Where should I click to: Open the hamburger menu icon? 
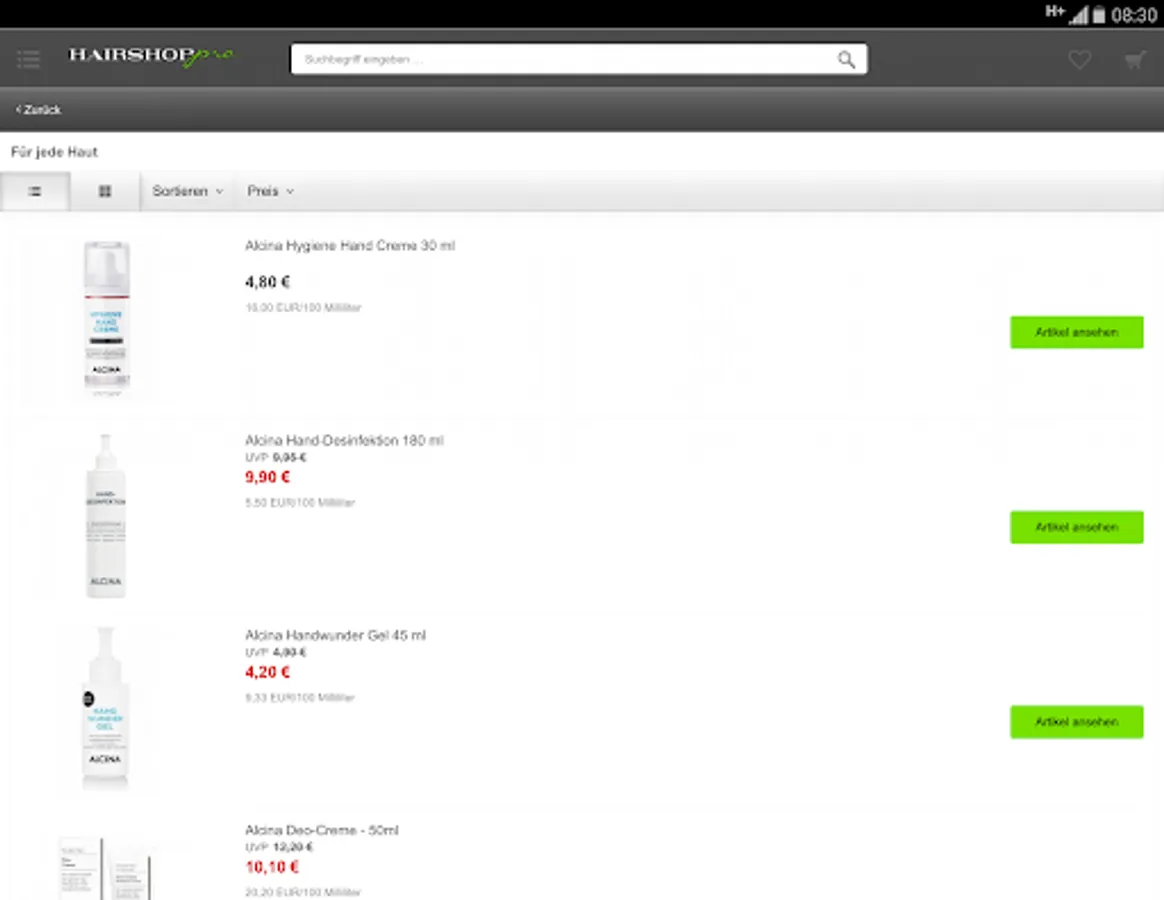[x=28, y=59]
